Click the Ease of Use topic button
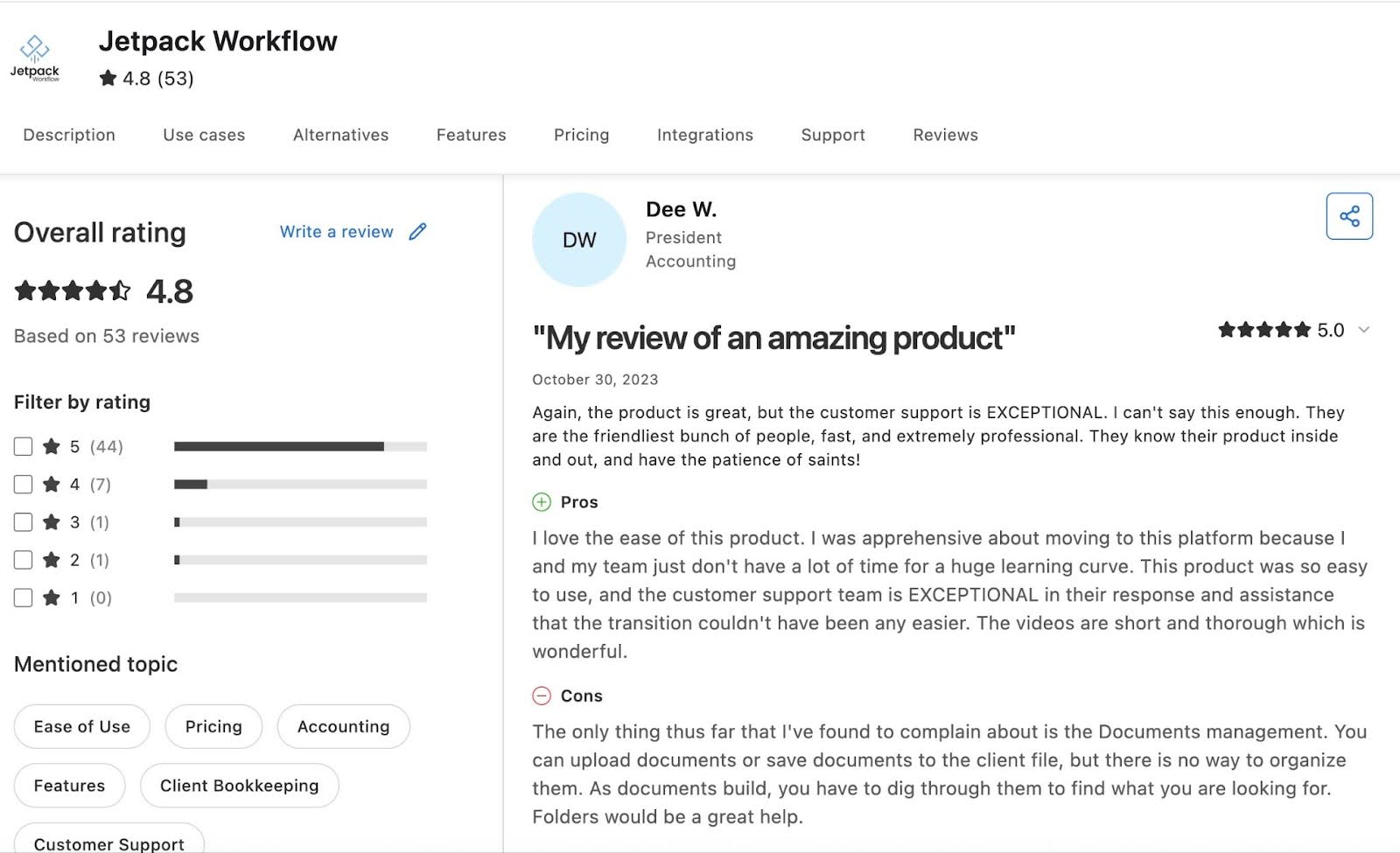 tap(81, 726)
